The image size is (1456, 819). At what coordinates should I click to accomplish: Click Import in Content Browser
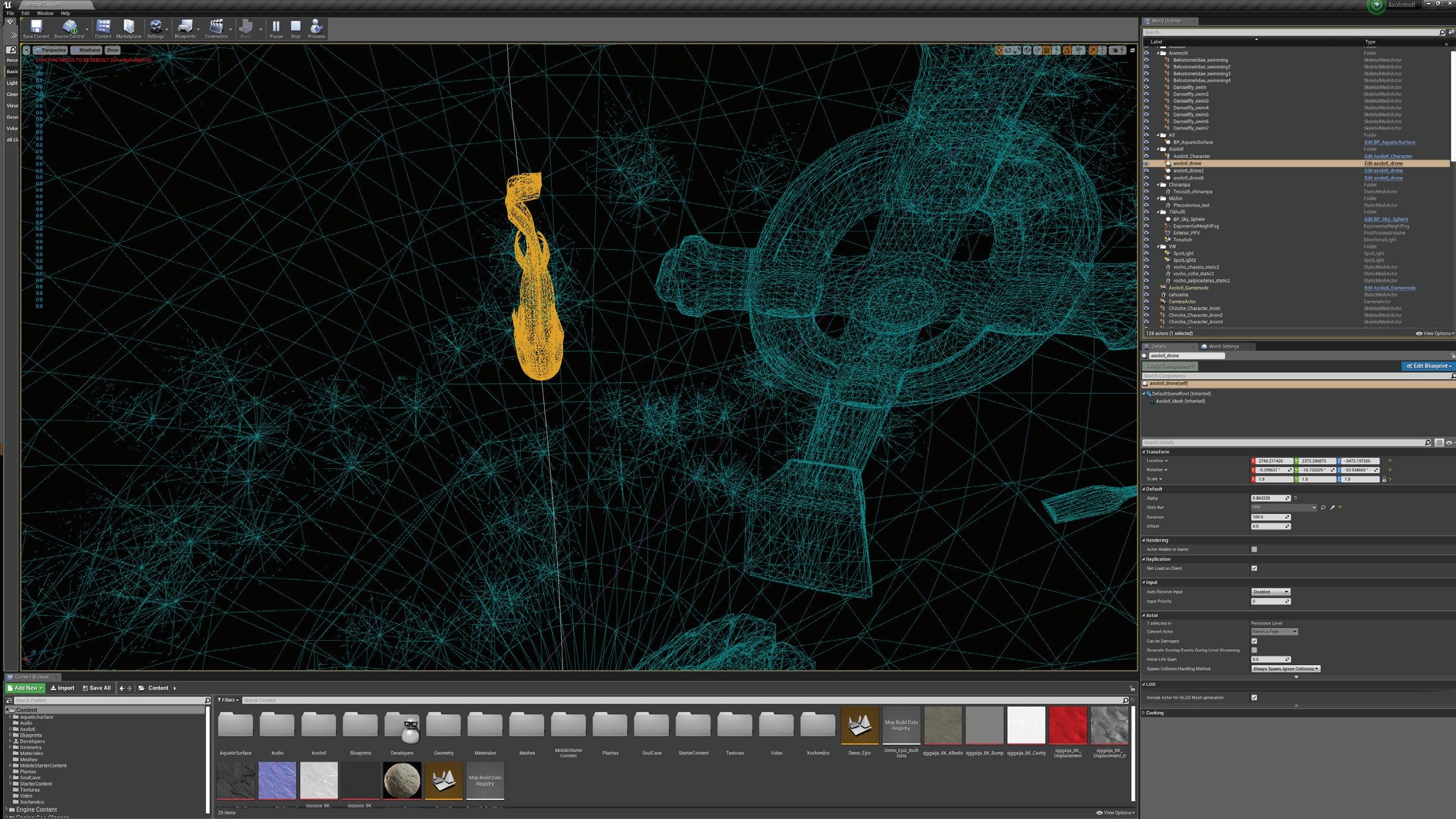click(62, 688)
